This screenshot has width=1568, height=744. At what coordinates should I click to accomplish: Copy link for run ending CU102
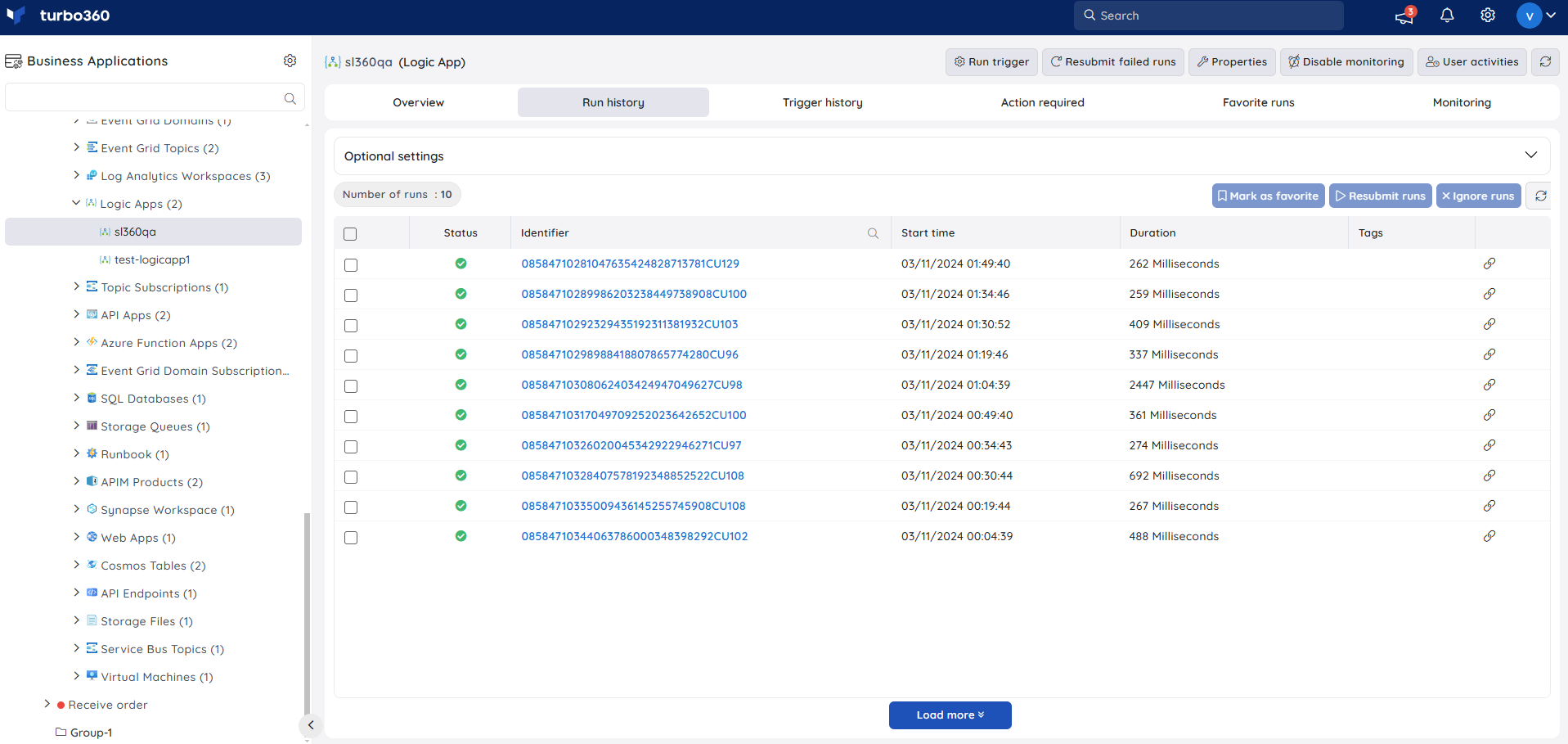tap(1489, 536)
